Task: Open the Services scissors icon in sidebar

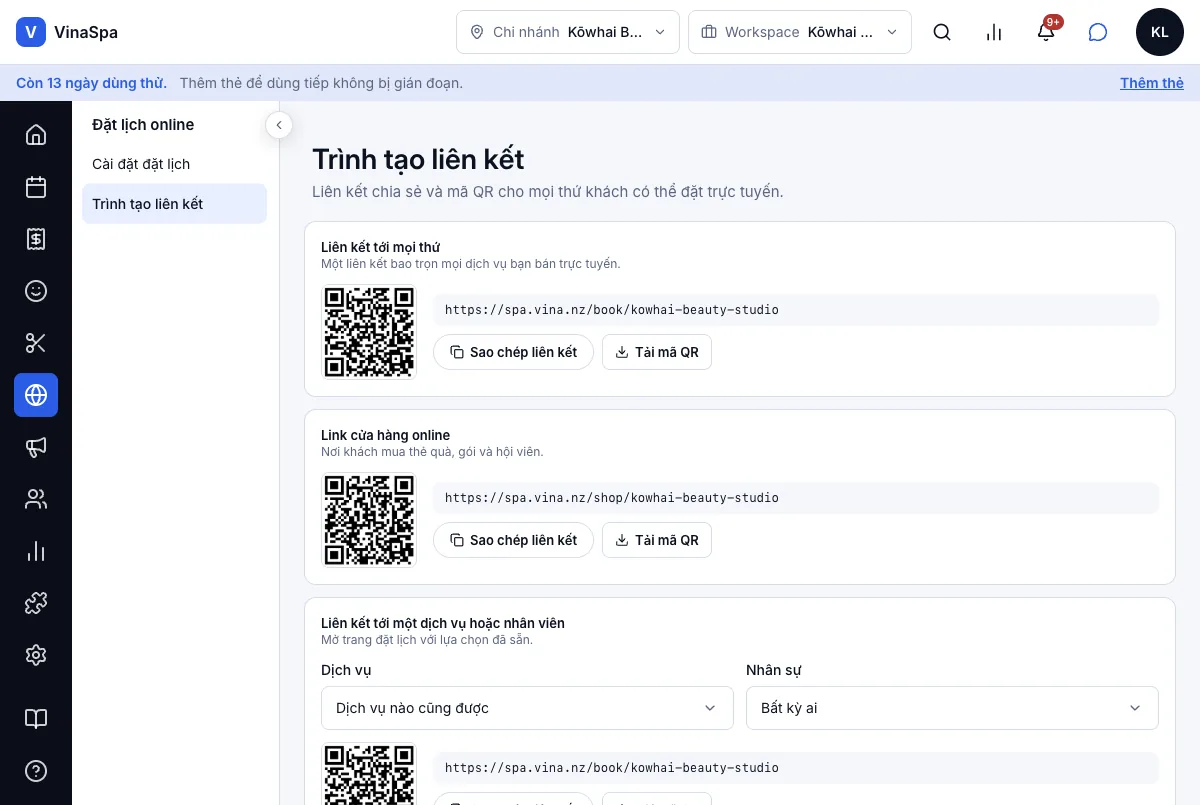Action: tap(36, 342)
